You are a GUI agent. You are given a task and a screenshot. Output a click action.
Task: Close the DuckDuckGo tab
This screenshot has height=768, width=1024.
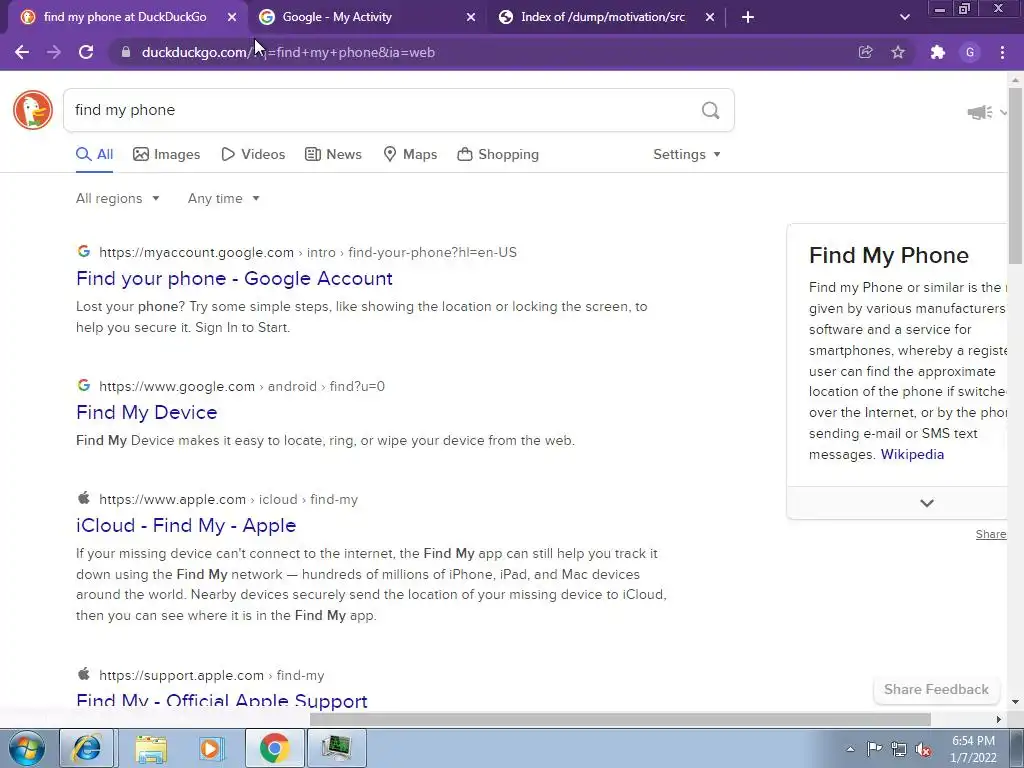coord(232,17)
